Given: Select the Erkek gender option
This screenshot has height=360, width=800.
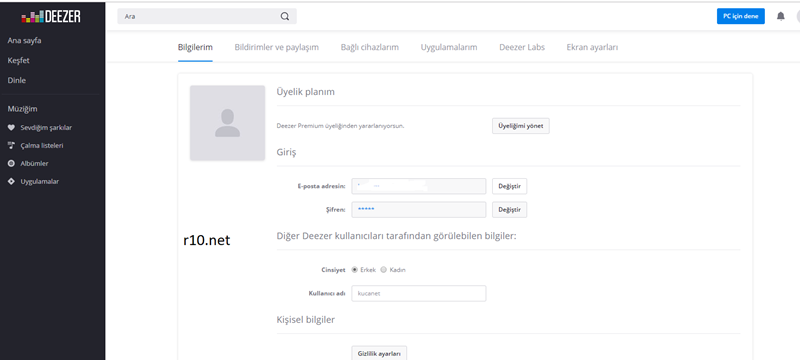Looking at the screenshot, I should [x=355, y=270].
